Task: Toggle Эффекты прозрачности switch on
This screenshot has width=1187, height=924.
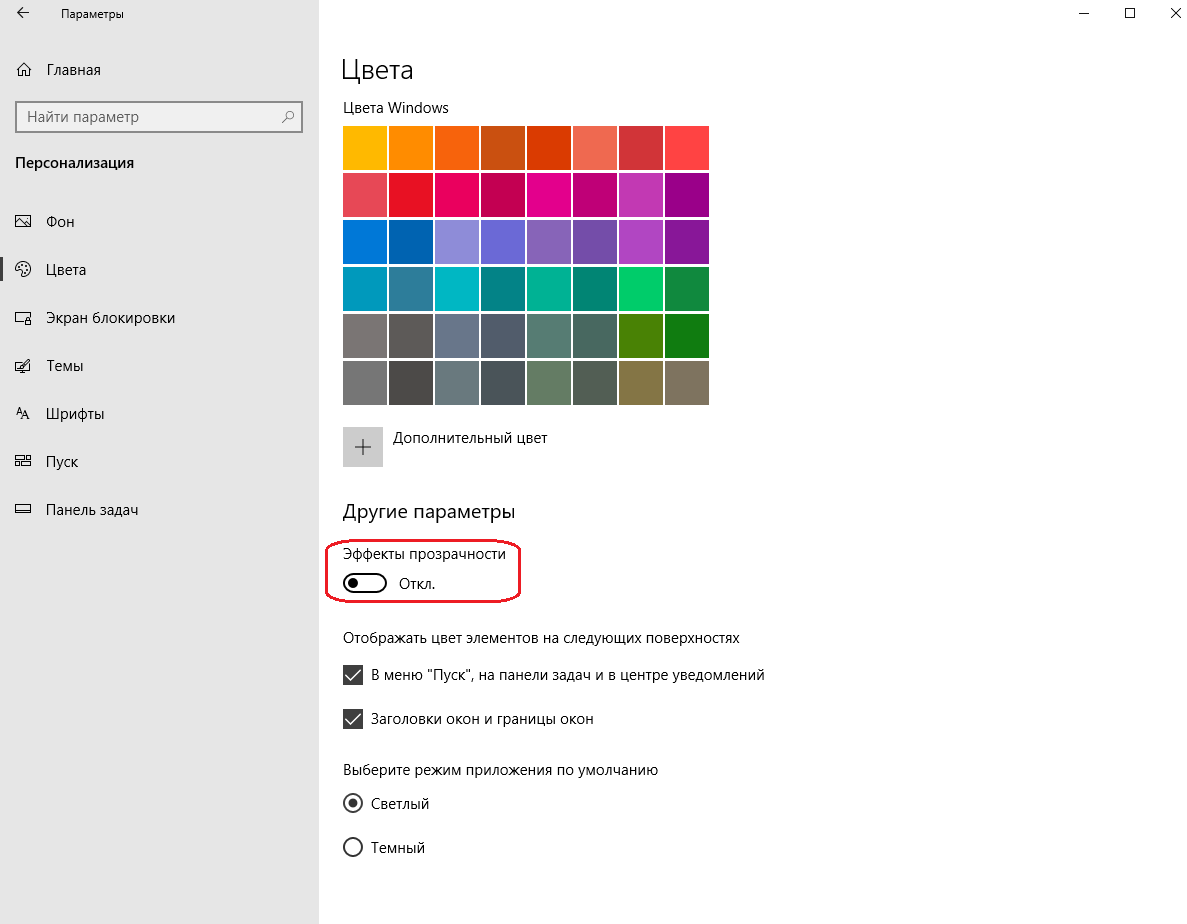Action: [x=365, y=583]
